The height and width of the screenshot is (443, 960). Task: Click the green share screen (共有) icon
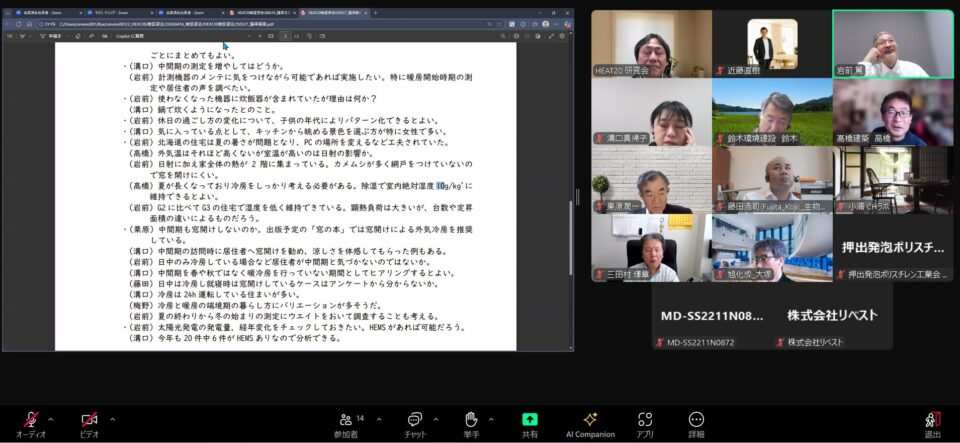coord(530,419)
